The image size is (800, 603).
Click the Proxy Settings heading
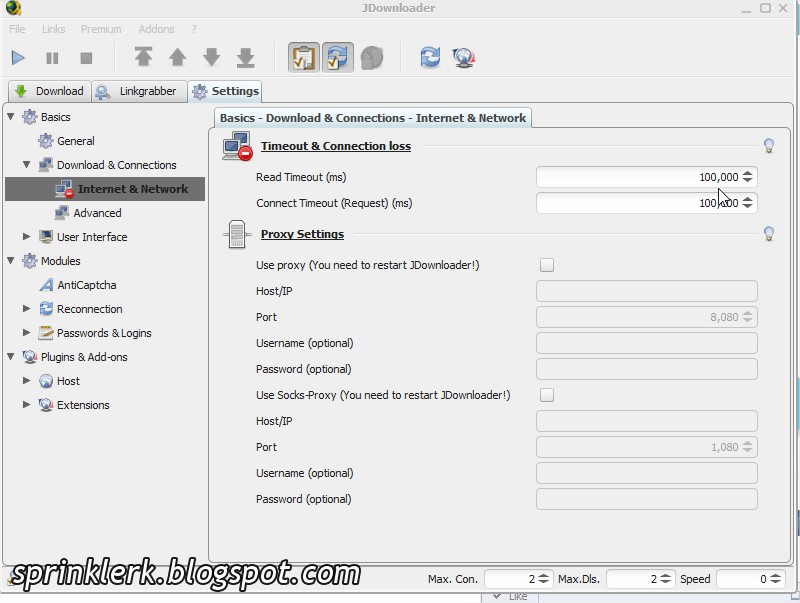(302, 234)
